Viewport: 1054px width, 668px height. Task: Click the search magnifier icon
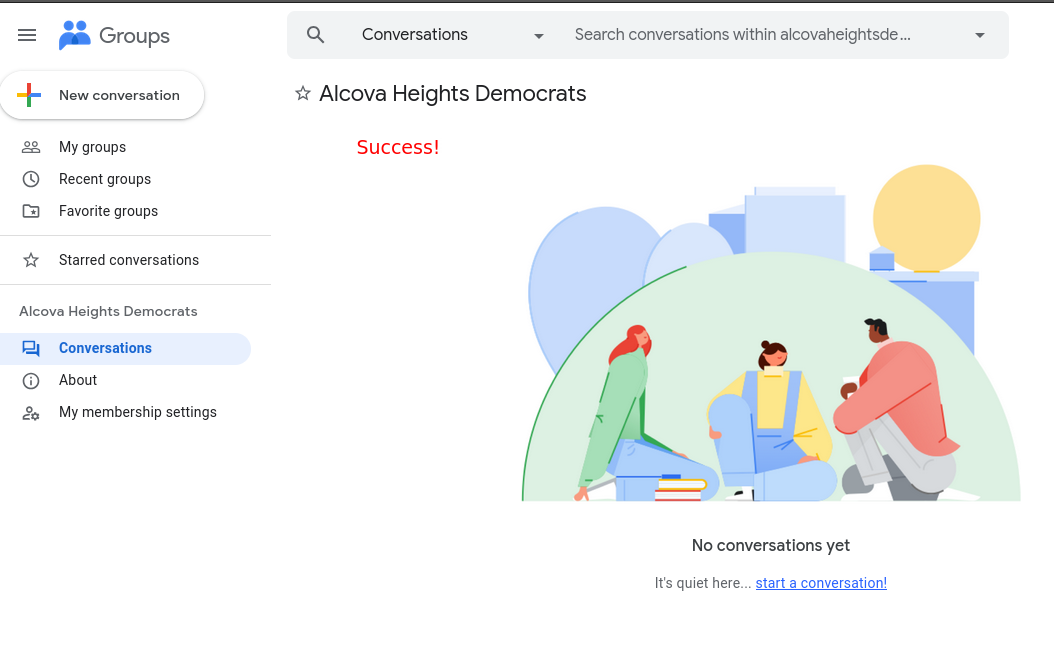[x=316, y=35]
